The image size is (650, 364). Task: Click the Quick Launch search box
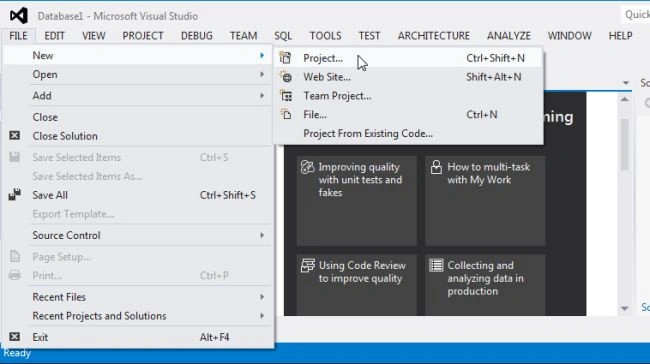pyautogui.click(x=635, y=15)
